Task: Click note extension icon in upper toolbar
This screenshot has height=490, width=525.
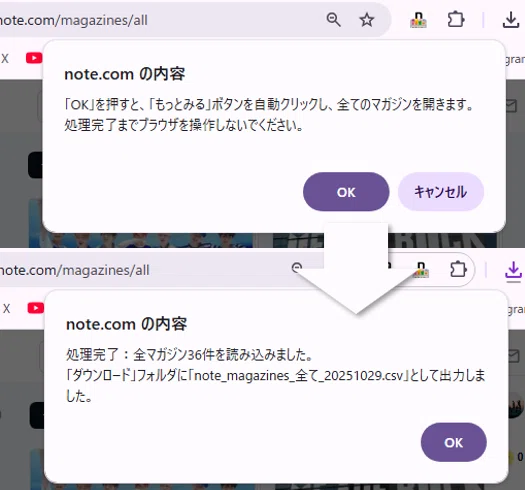Action: coord(419,20)
